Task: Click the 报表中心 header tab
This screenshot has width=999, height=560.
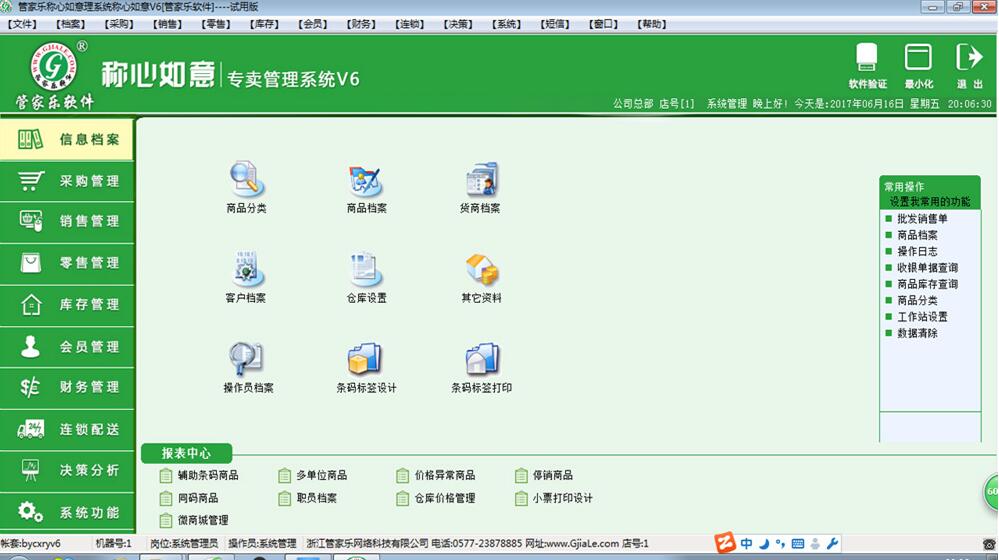Action: 186,453
